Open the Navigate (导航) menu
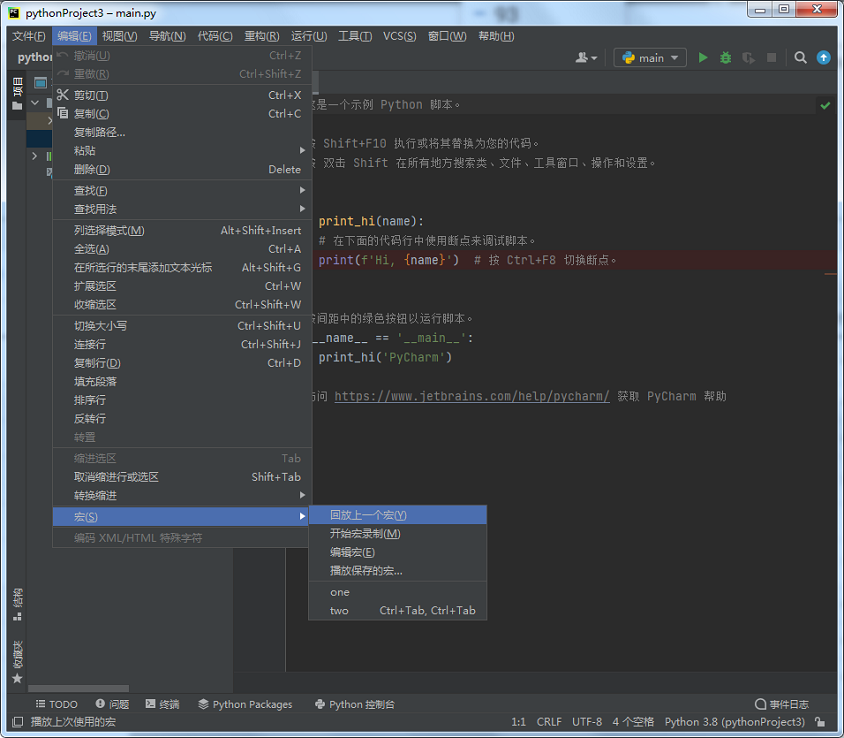 tap(167, 36)
